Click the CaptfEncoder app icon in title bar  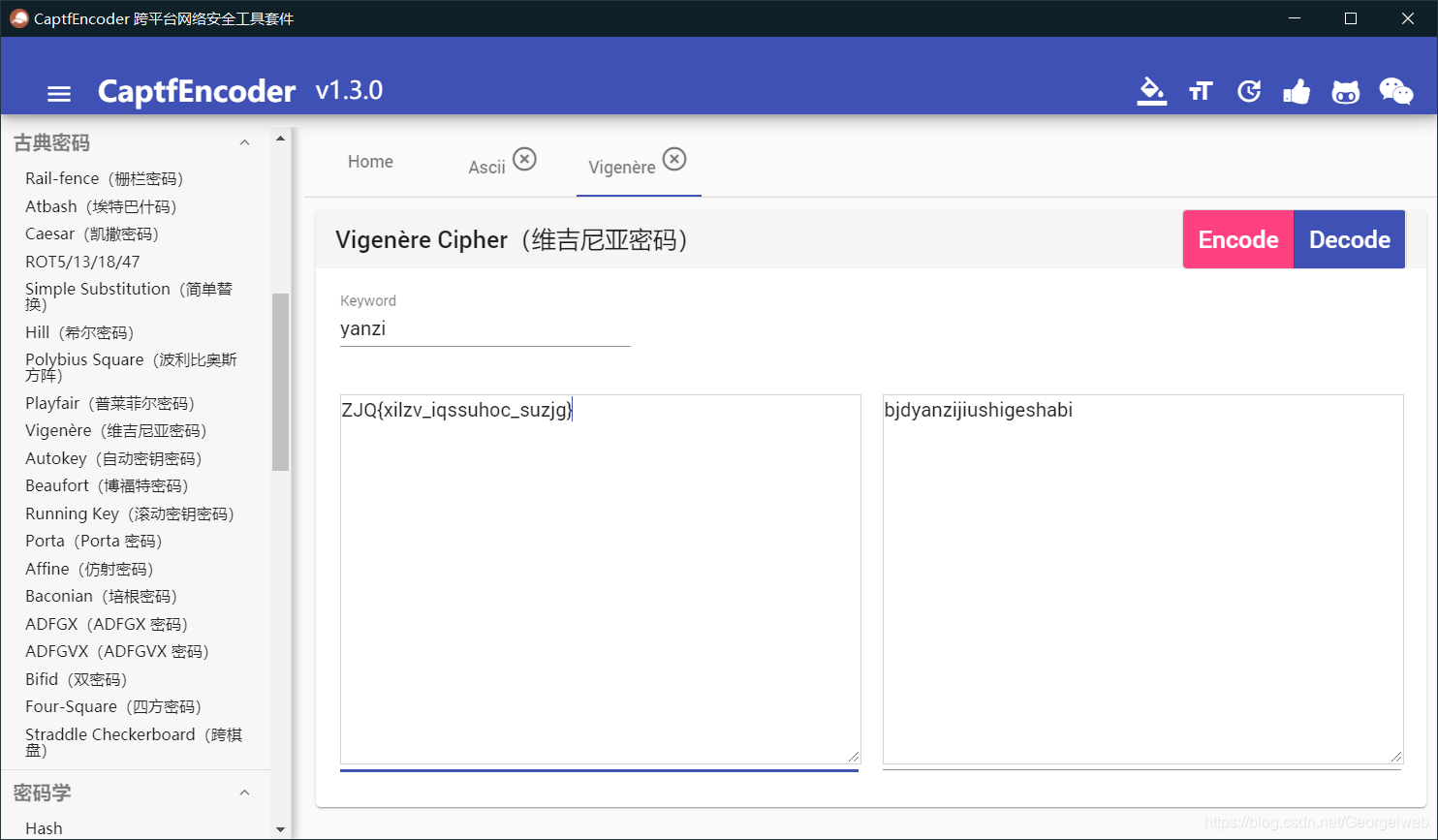[18, 18]
